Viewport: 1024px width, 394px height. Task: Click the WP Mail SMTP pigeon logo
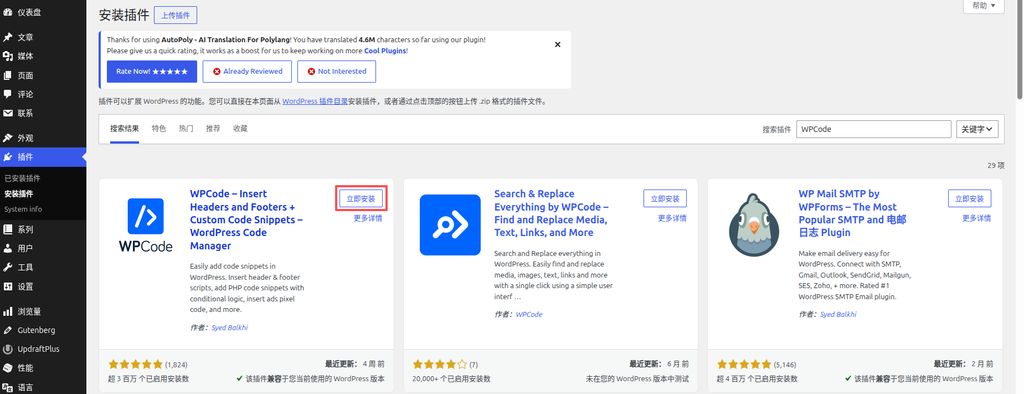point(754,225)
